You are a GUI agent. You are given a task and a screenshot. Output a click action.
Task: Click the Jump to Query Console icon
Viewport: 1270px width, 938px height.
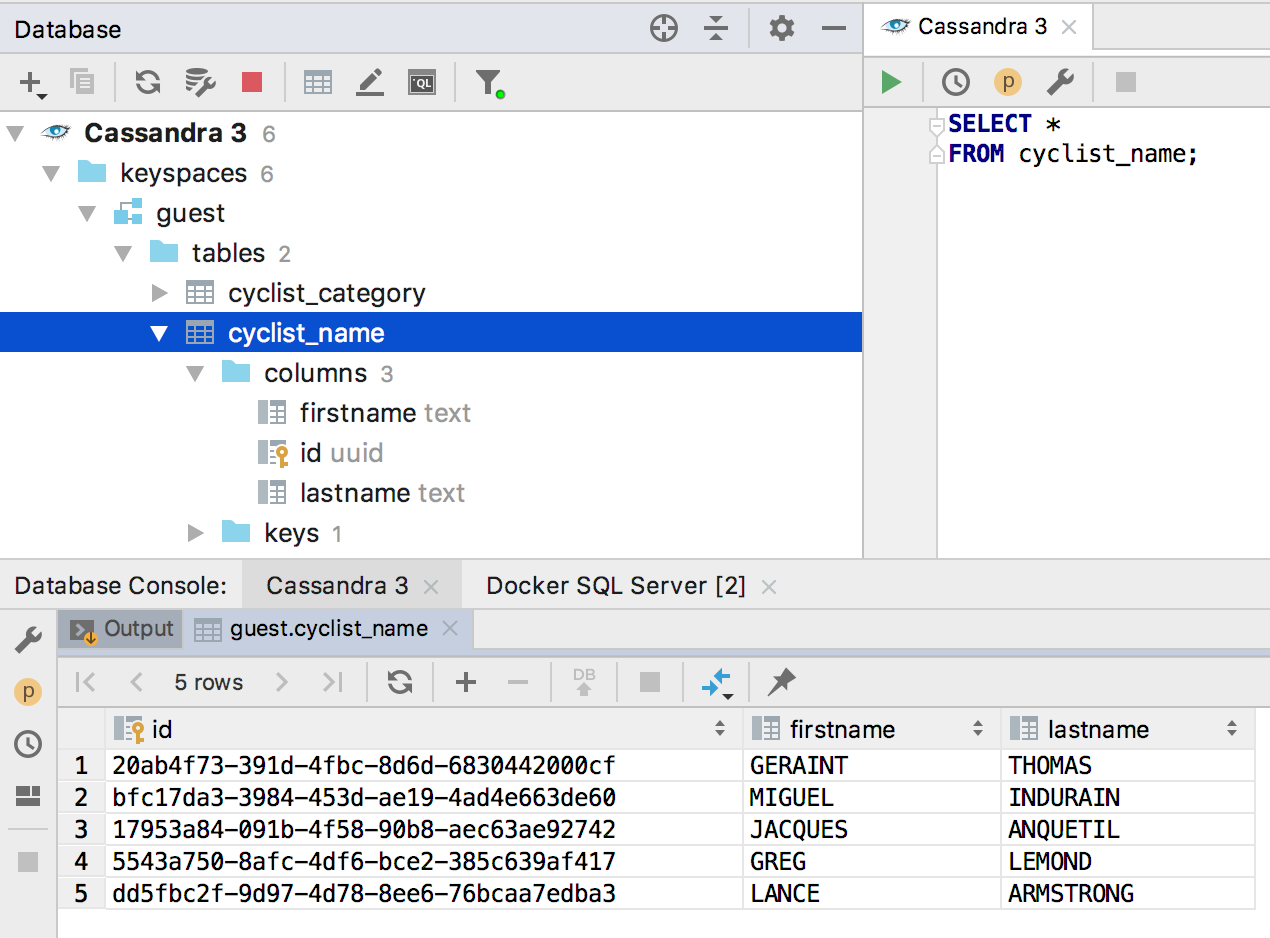422,83
